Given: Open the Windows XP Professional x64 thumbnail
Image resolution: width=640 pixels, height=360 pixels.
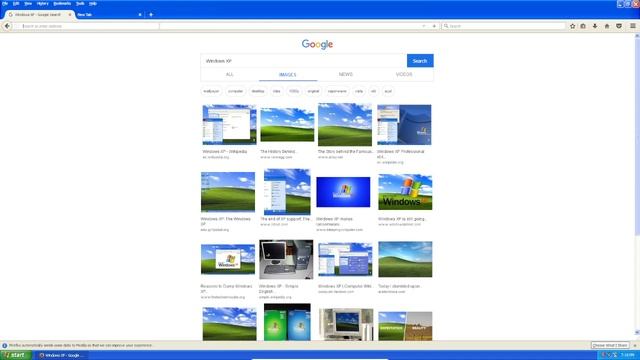Looking at the screenshot, I should (x=404, y=124).
